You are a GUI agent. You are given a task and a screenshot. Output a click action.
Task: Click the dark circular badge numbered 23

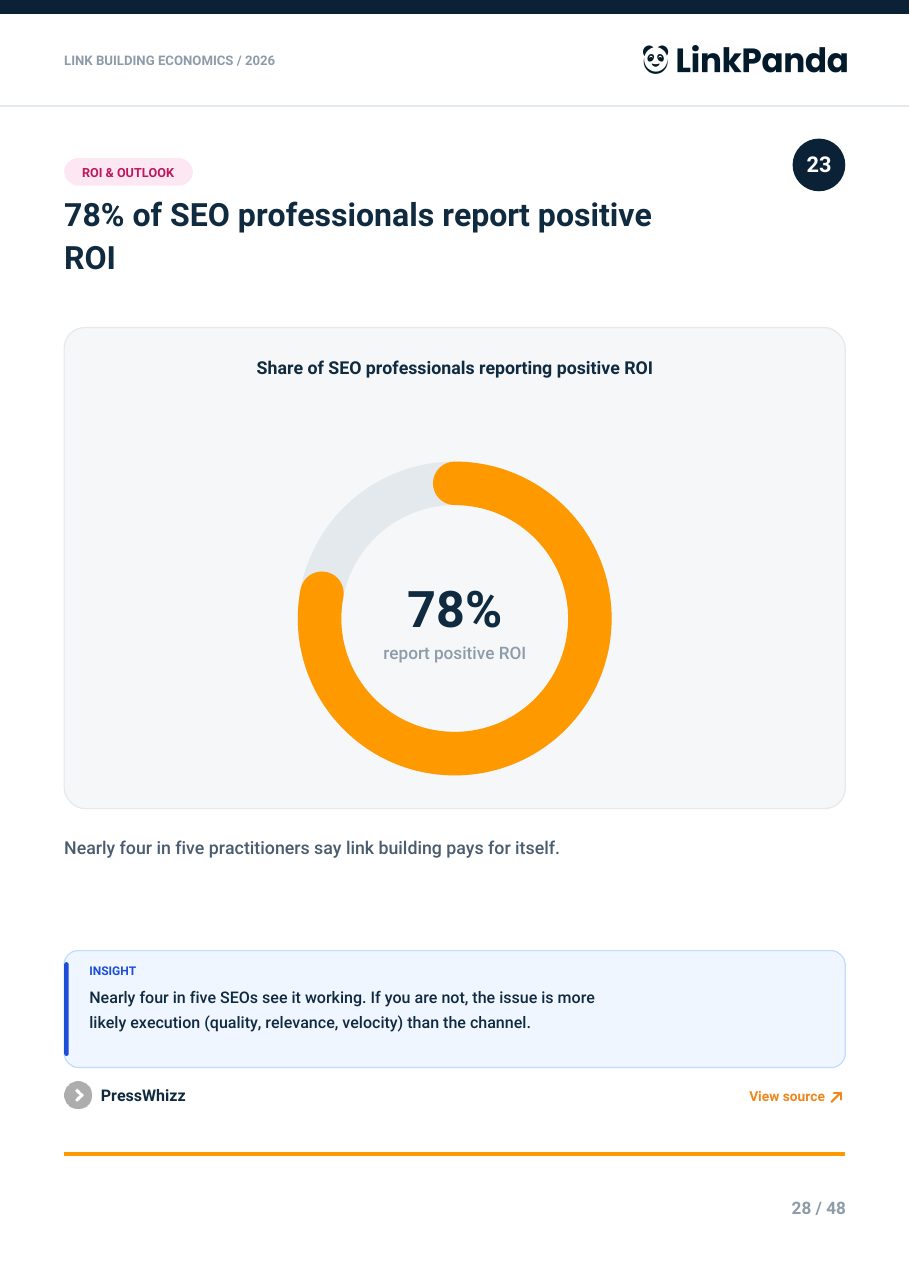818,164
